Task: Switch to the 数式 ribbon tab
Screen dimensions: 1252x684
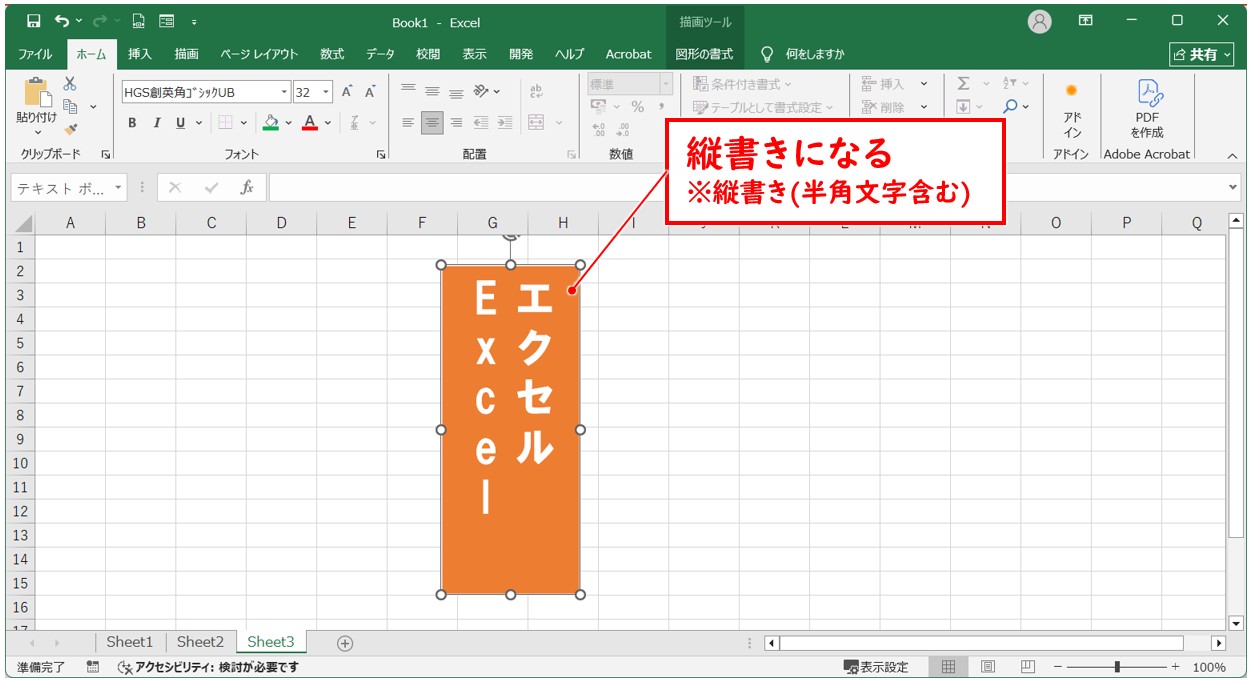Action: (x=332, y=54)
